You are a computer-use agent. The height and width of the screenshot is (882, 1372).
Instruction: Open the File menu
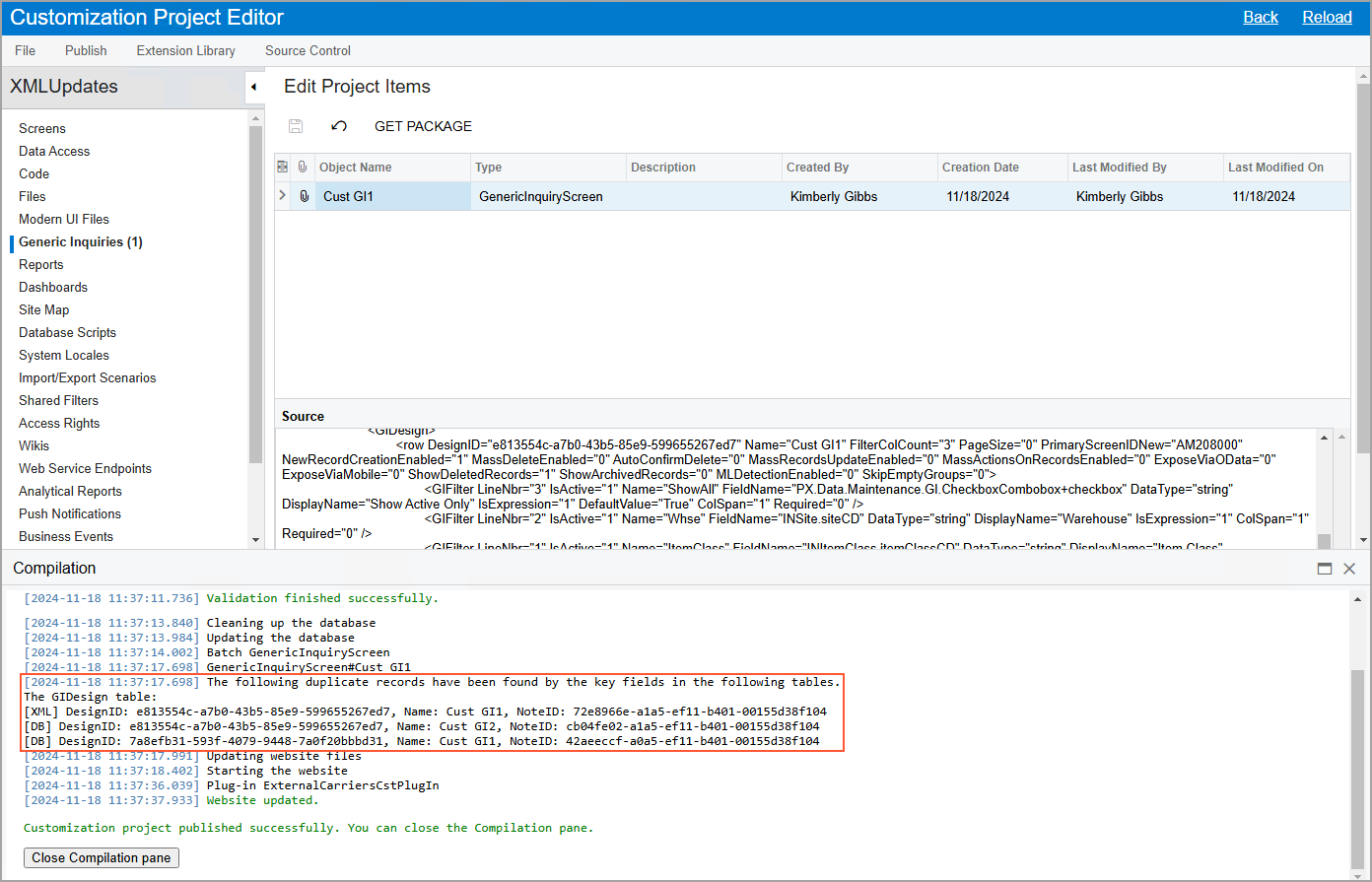pyautogui.click(x=26, y=50)
